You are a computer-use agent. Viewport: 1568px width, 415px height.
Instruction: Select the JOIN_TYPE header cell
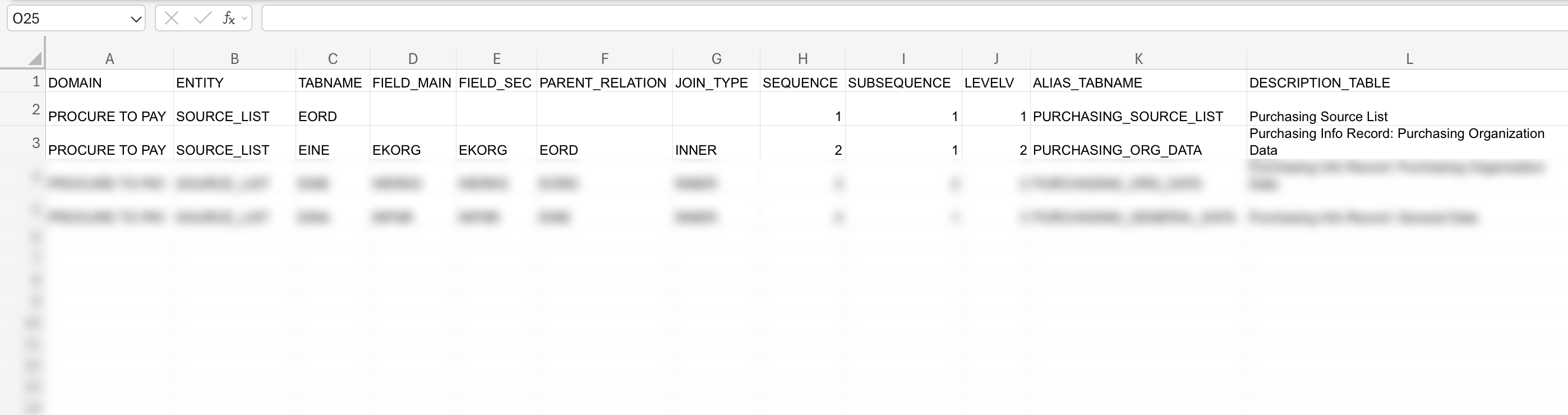pyautogui.click(x=711, y=83)
